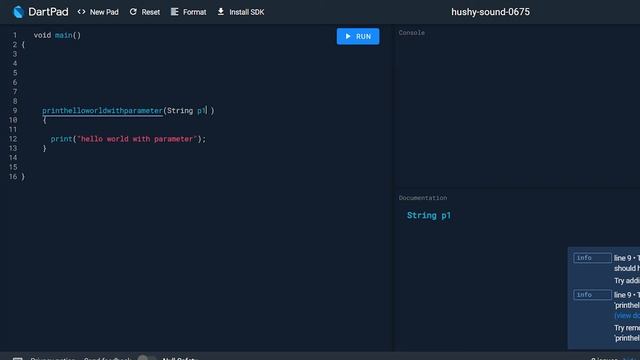640x360 pixels.
Task: Click the second info badge for line 9
Action: tap(592, 295)
